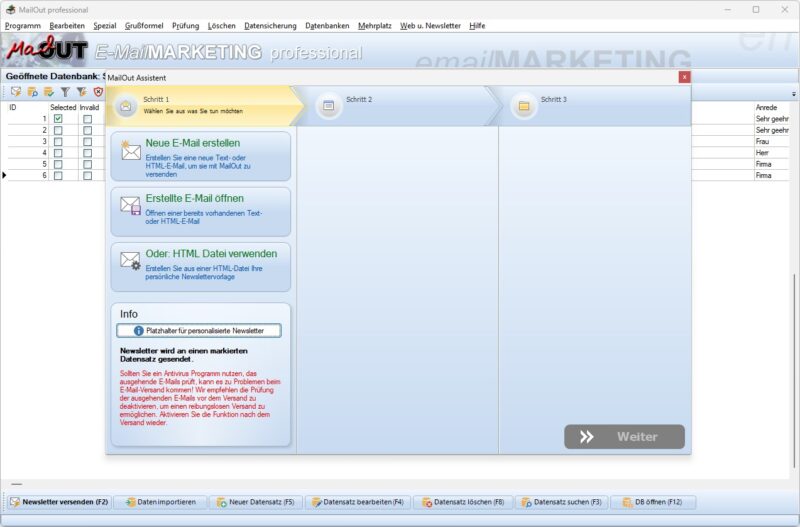Select ID cell of row 6
Screen dimensions: 800x527
[x=28, y=175]
